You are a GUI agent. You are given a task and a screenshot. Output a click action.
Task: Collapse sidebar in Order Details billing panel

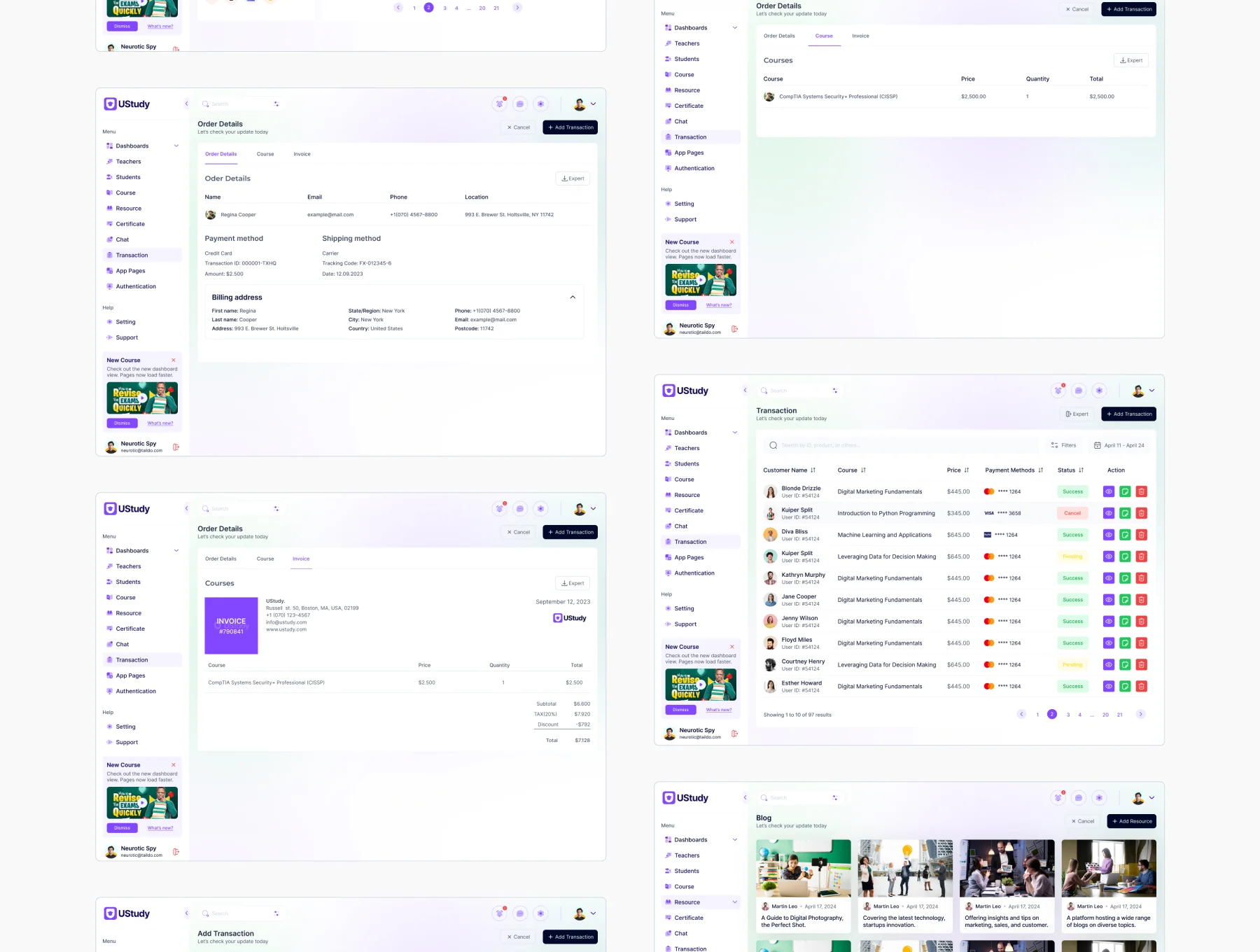click(186, 104)
